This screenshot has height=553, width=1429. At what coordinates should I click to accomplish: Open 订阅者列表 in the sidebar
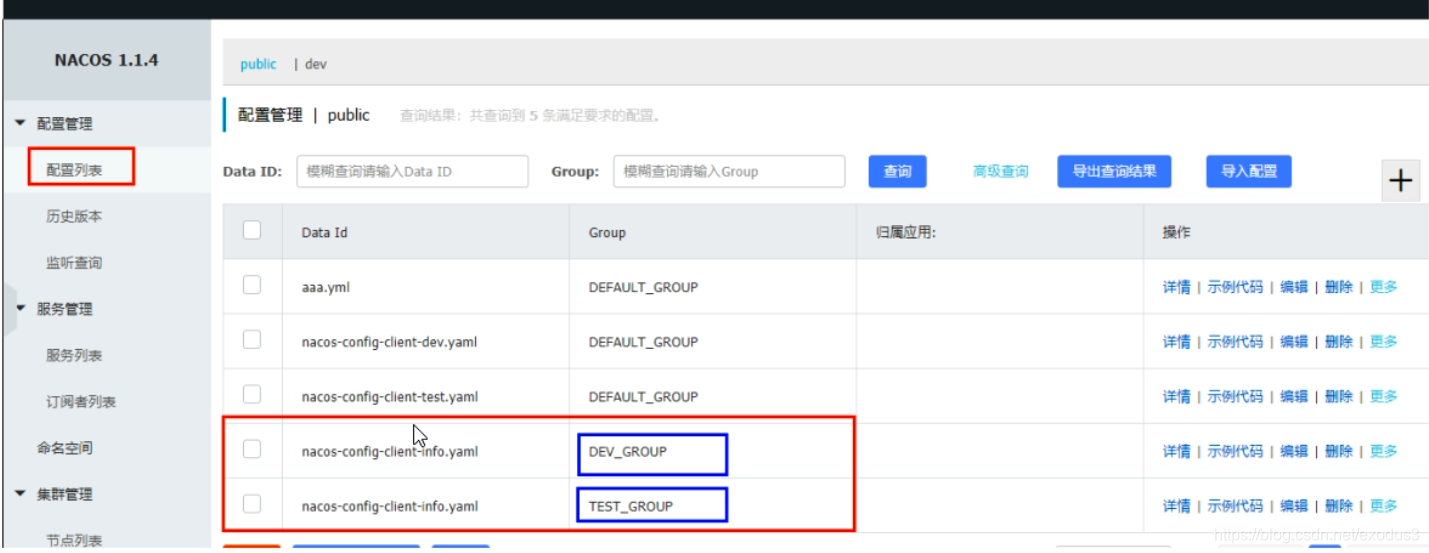click(81, 402)
